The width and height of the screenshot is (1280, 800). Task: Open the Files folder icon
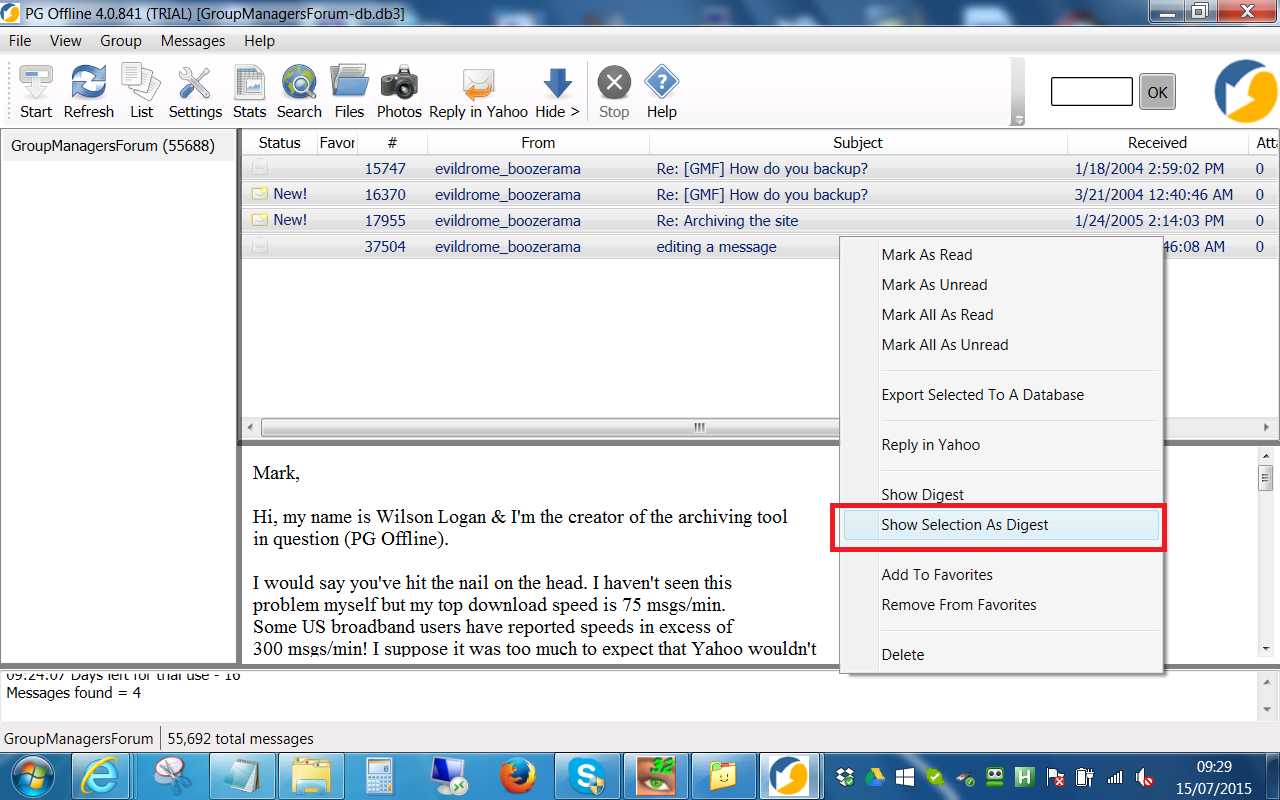click(349, 82)
